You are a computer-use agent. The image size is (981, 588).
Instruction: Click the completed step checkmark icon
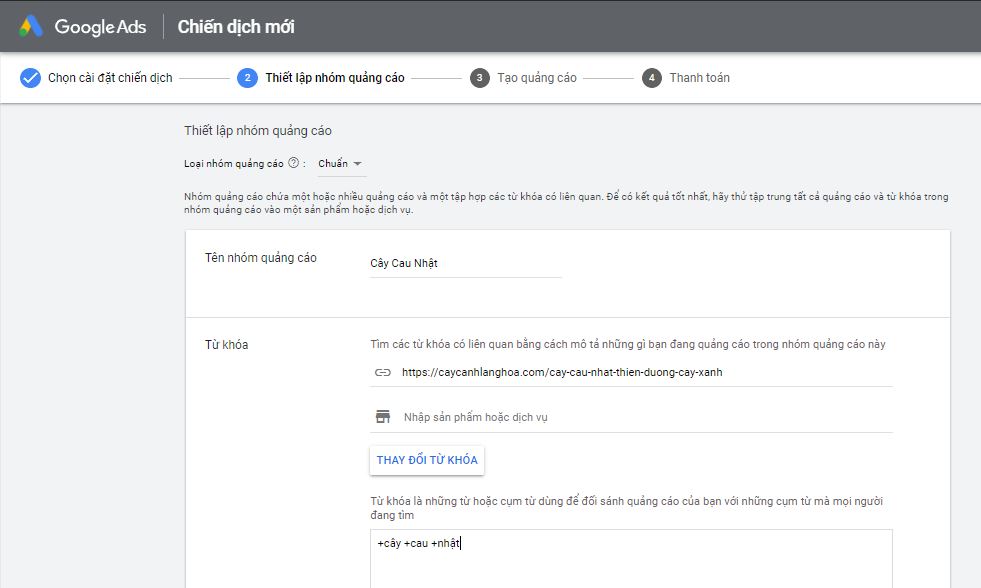[x=30, y=78]
